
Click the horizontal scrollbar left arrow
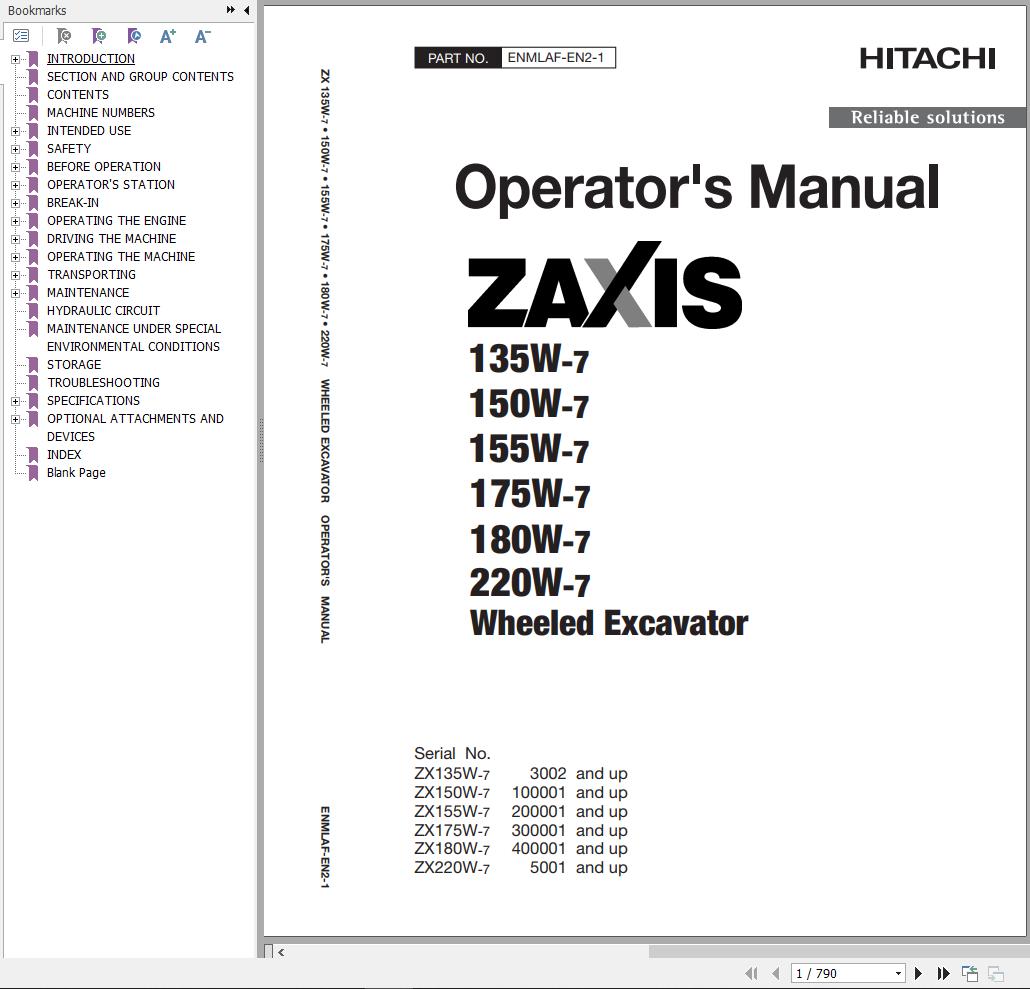[281, 952]
